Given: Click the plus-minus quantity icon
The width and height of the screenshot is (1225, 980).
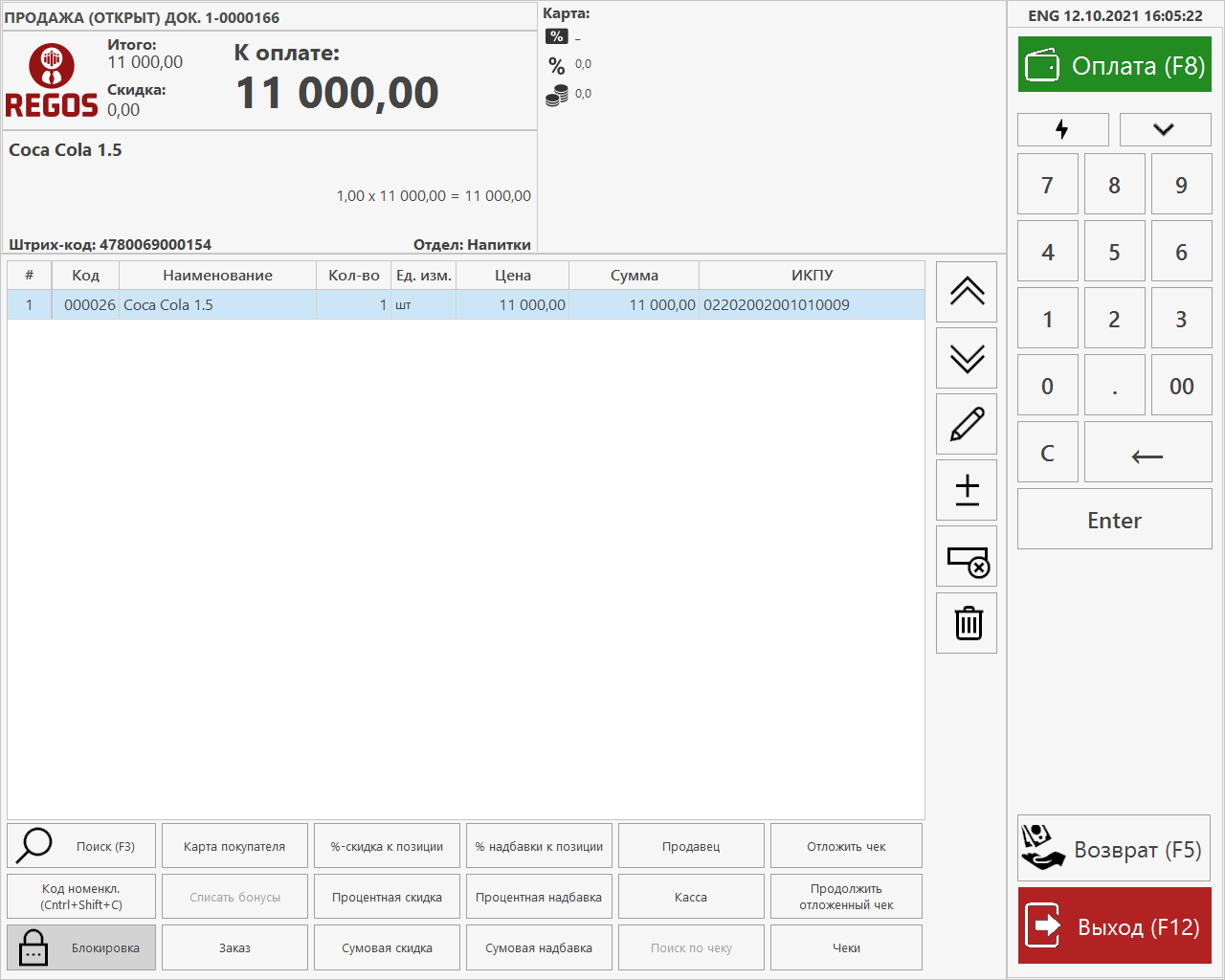Looking at the screenshot, I should (x=967, y=490).
